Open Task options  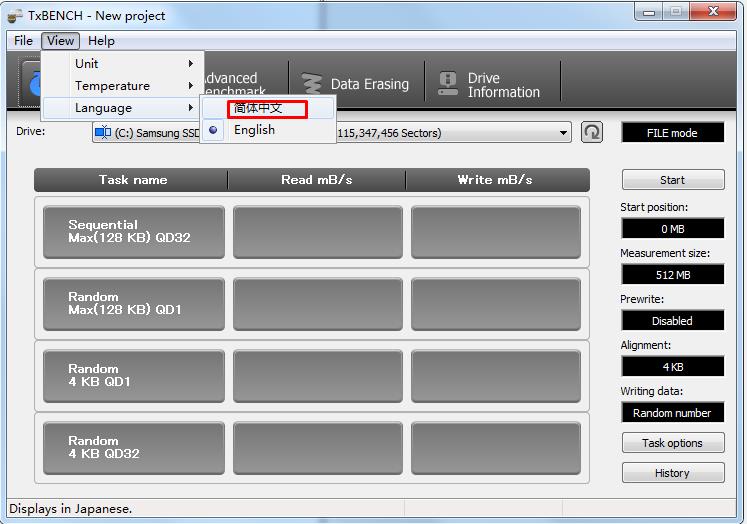(672, 443)
